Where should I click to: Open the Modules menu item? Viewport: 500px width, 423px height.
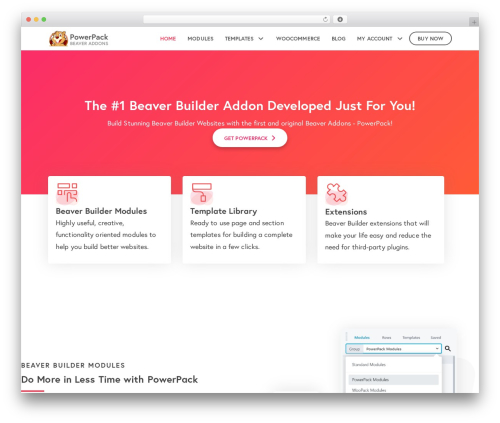[x=200, y=39]
